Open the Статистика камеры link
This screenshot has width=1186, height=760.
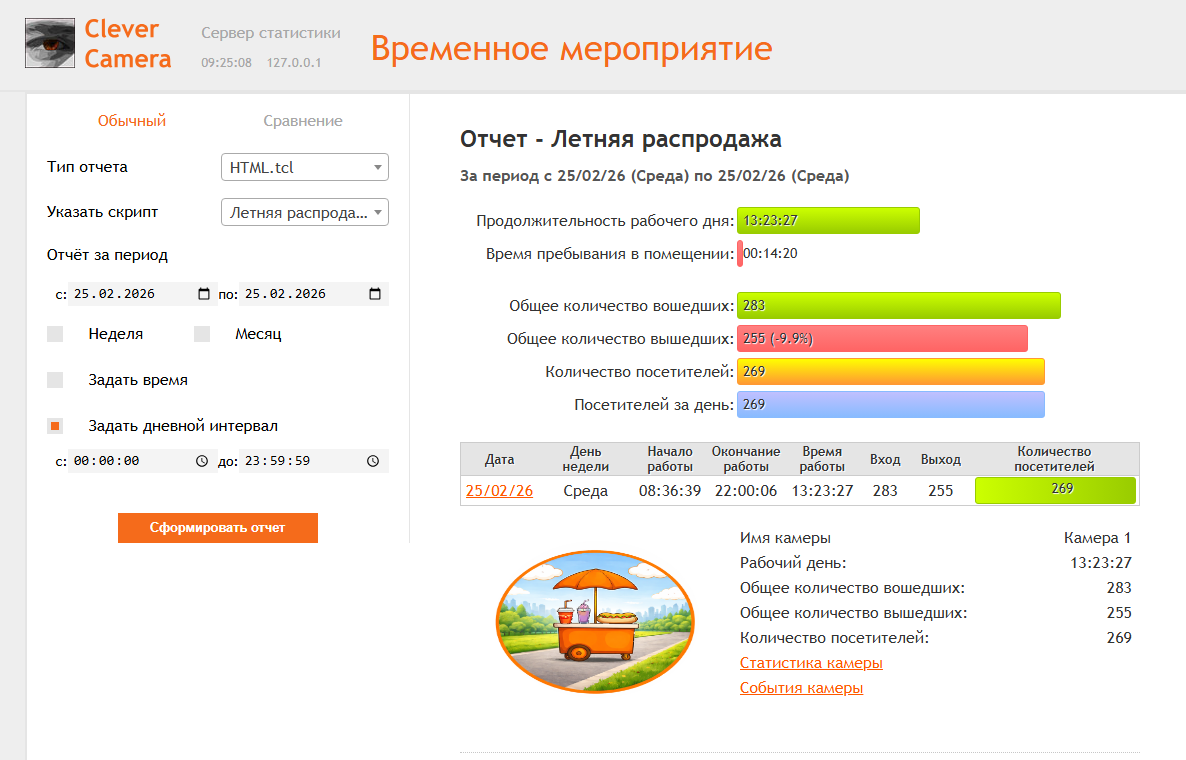pos(811,663)
